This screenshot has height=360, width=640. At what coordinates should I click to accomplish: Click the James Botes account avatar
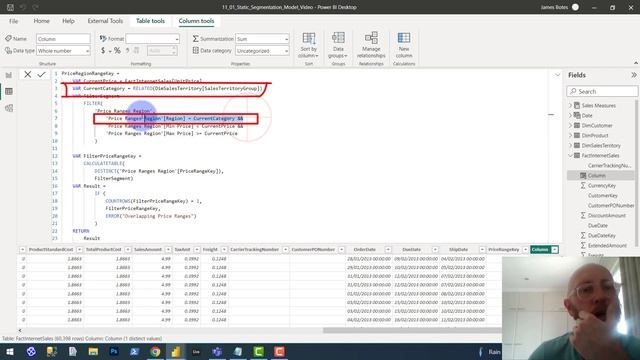[x=575, y=7]
